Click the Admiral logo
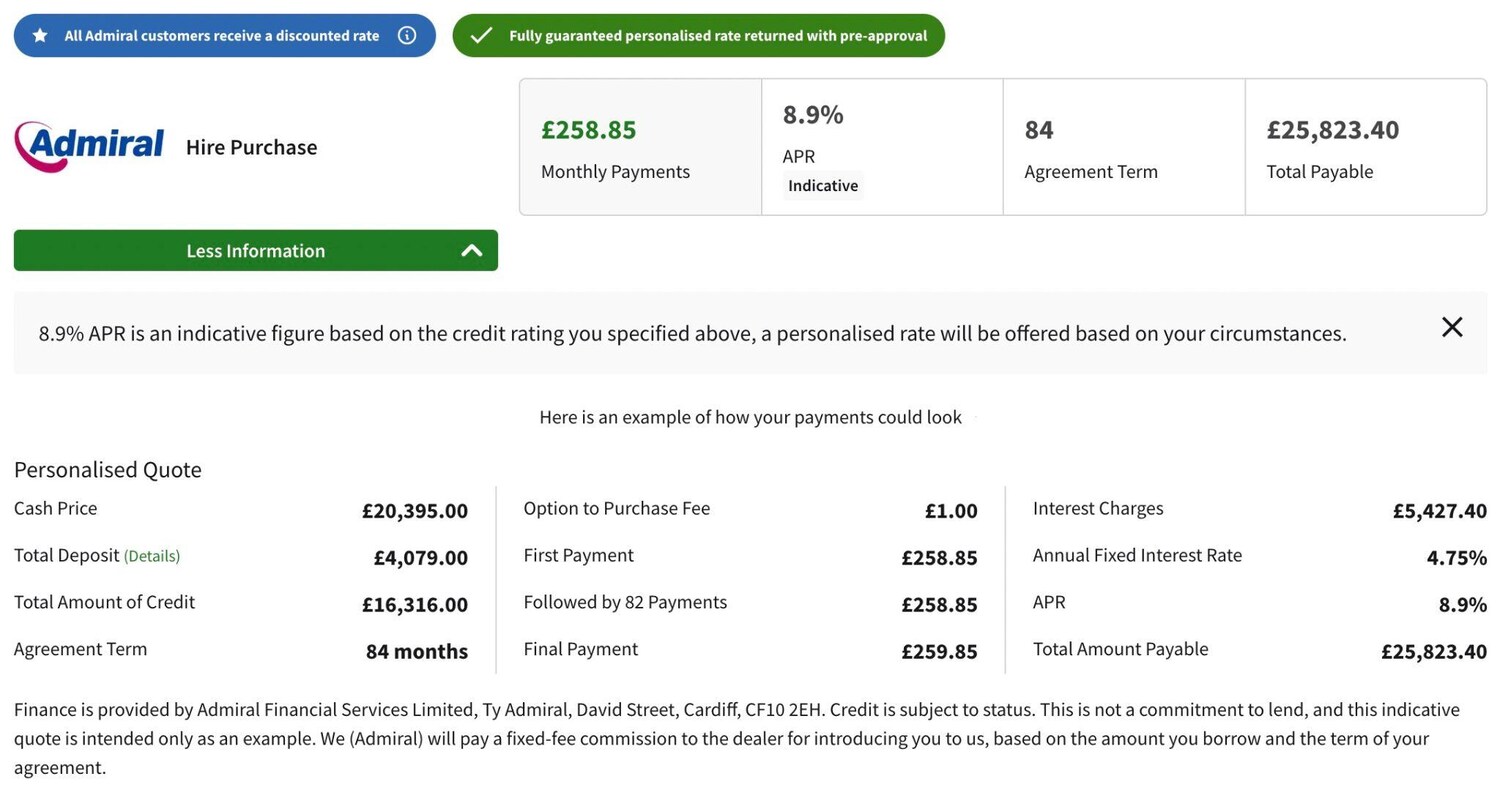The image size is (1500, 790). tap(89, 147)
